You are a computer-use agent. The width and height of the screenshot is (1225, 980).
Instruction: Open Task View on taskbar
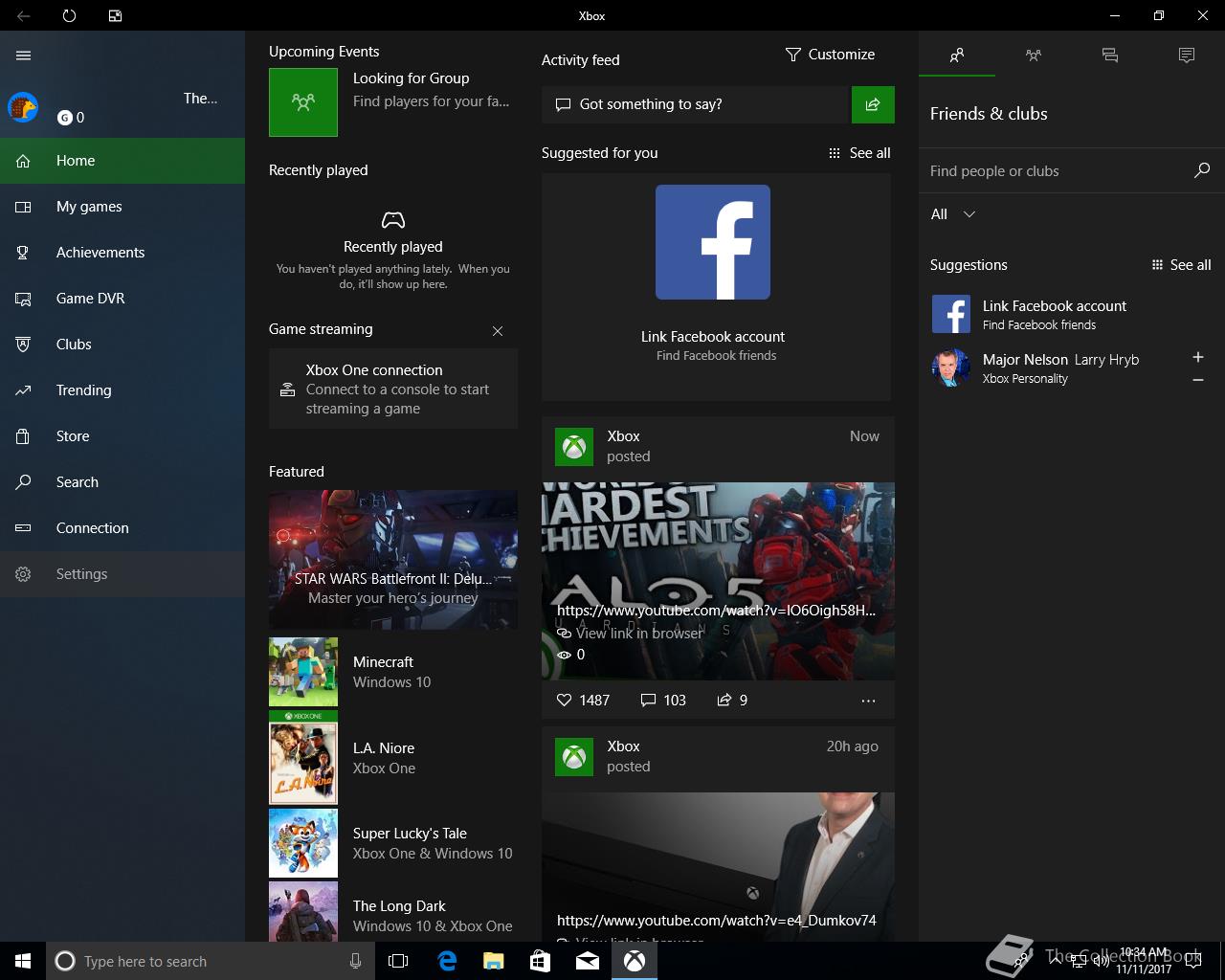point(398,961)
